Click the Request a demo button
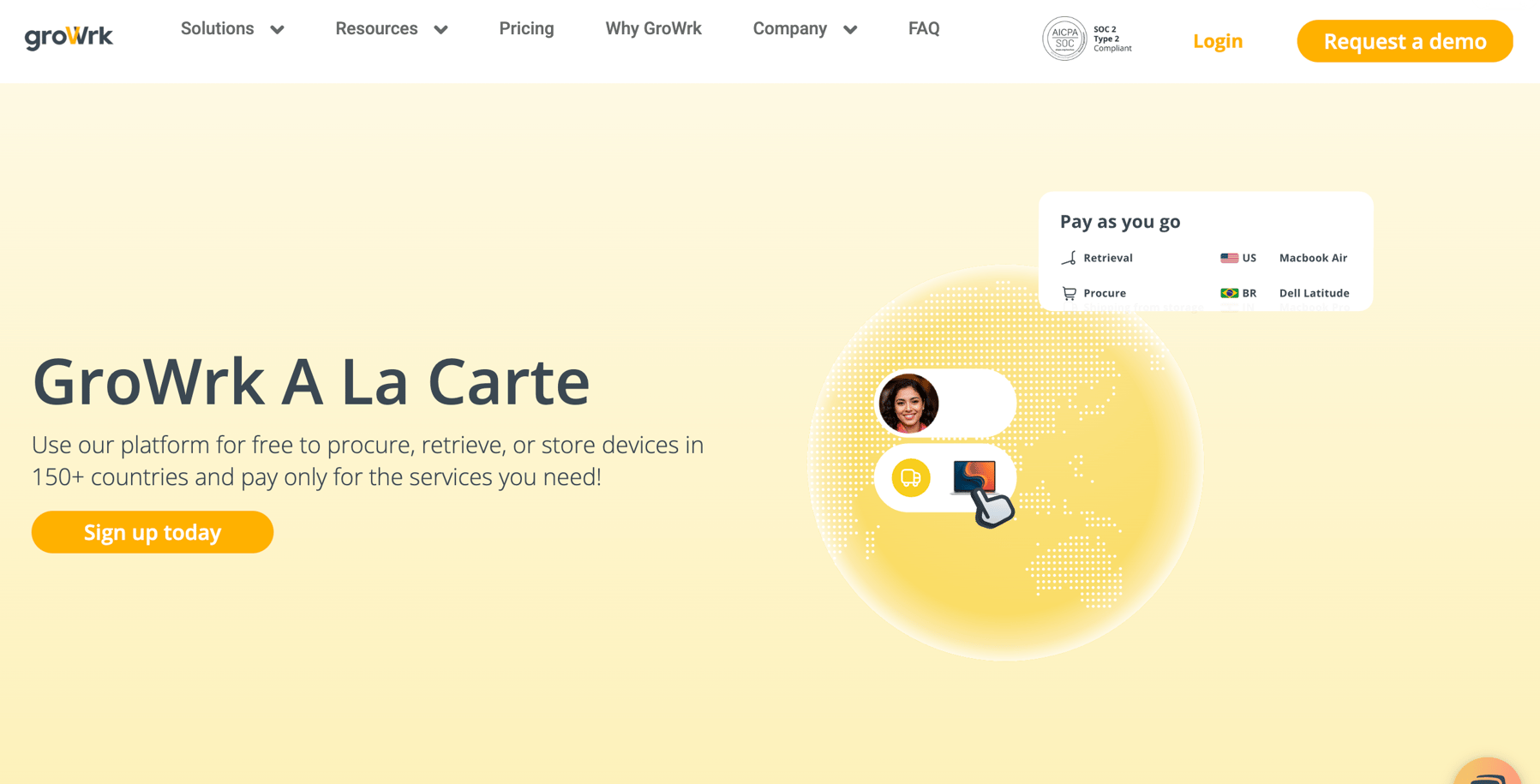Image resolution: width=1540 pixels, height=784 pixels. (1405, 40)
